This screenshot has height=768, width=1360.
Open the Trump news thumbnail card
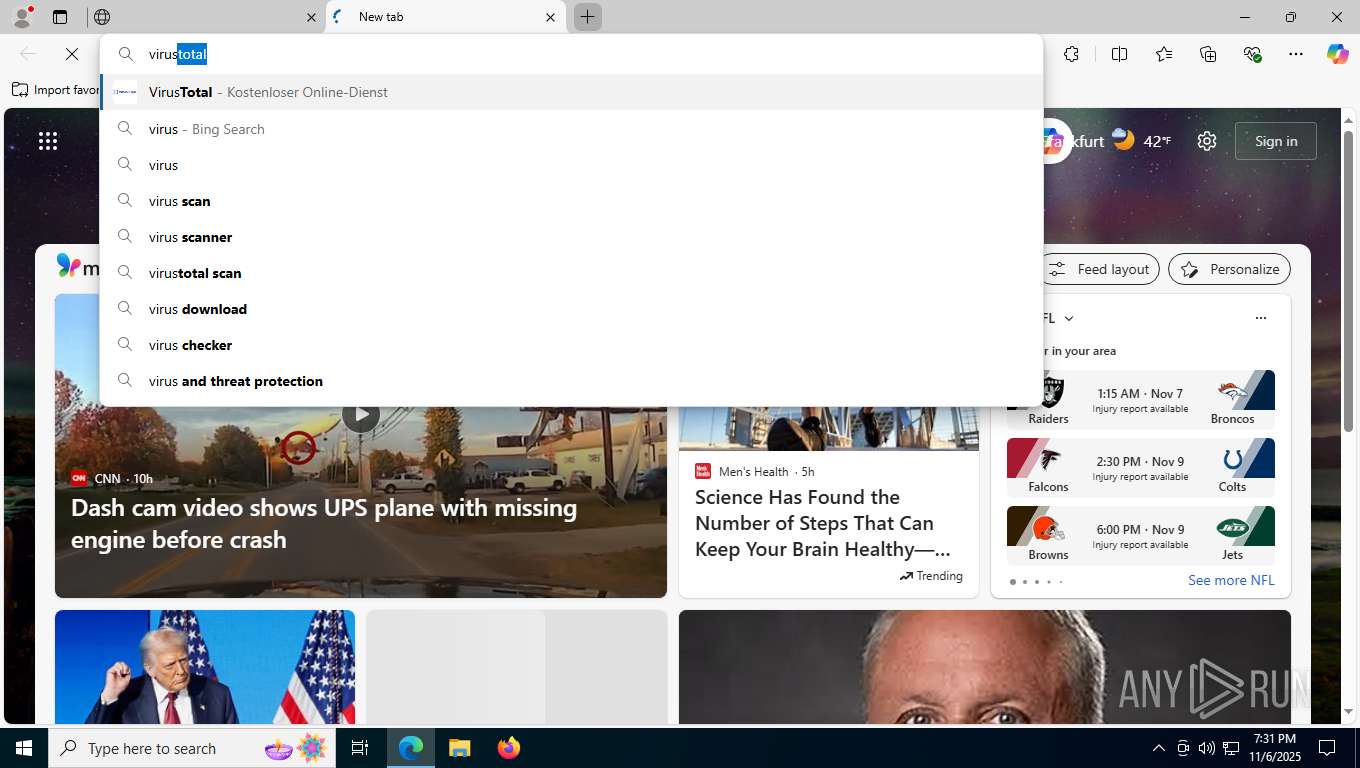(205, 667)
